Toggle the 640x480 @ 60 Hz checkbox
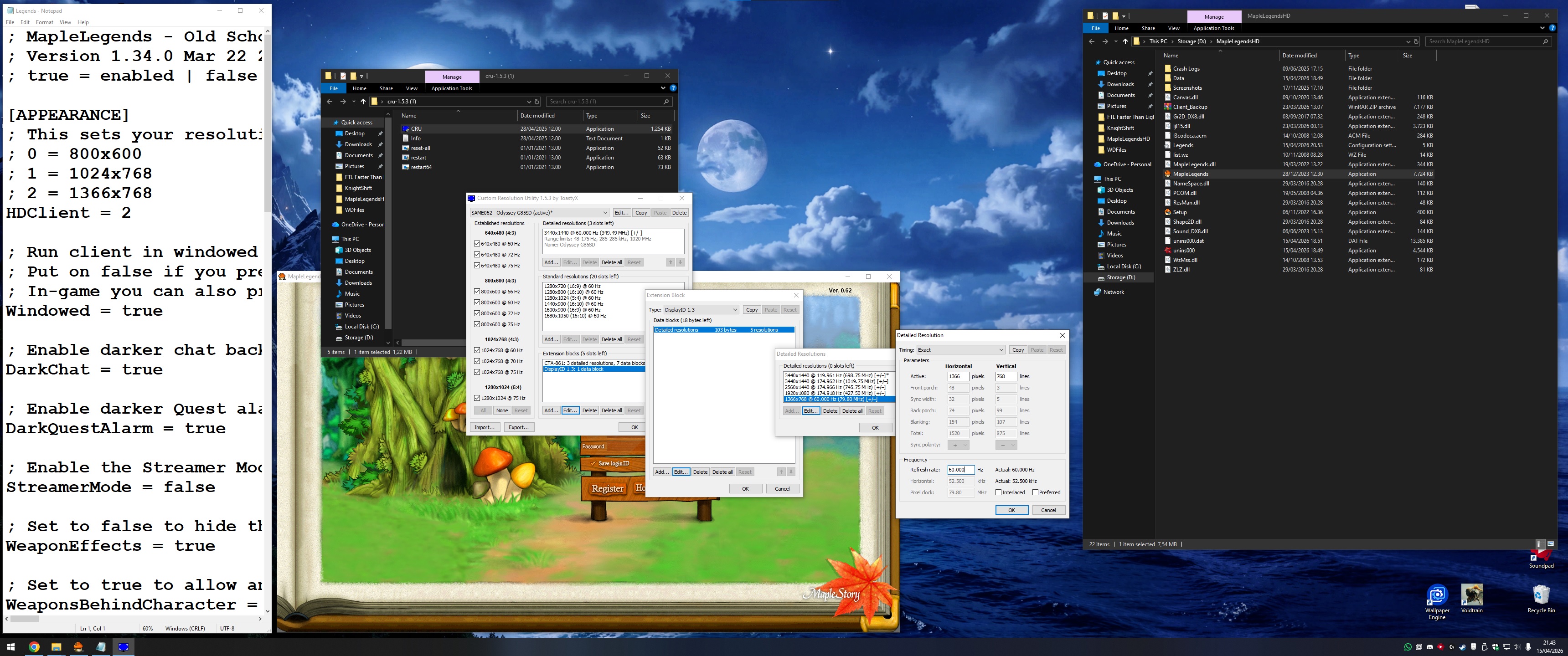Screen dimensions: 1568x656 [477, 243]
